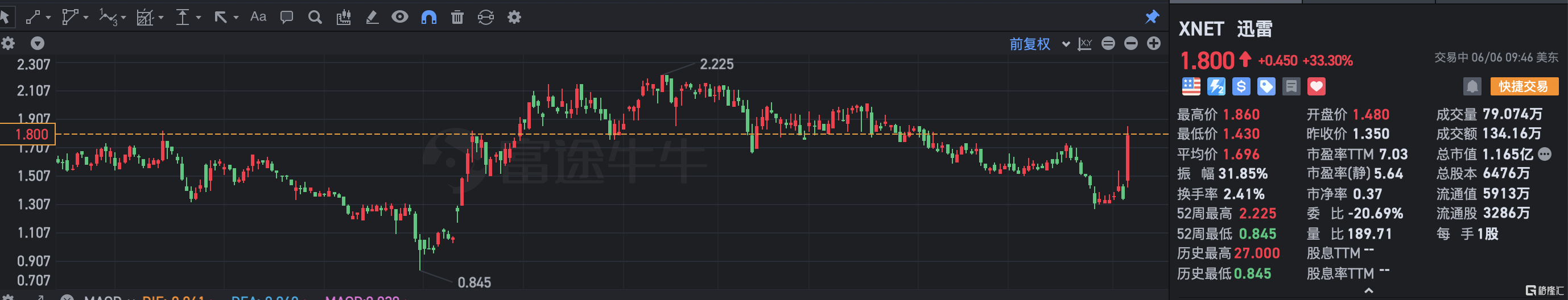Viewport: 1568px width, 300px height.
Task: Click the 量比 189.71 value
Action: (1368, 234)
